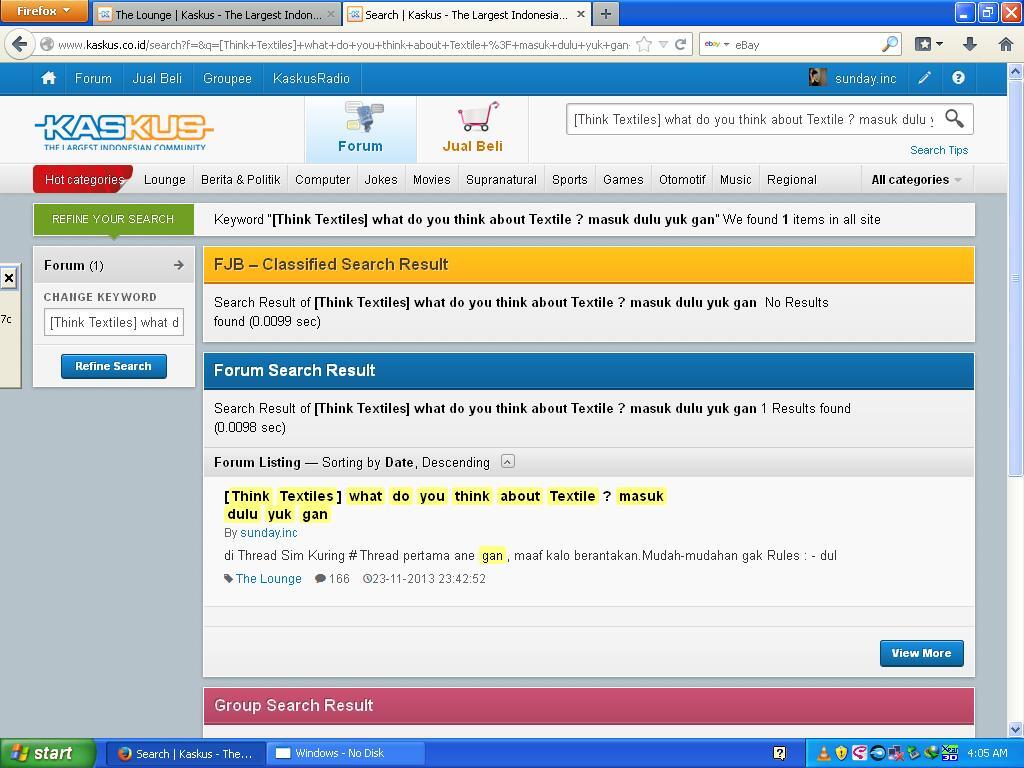The height and width of the screenshot is (768, 1024).
Task: Open Regional category
Action: (x=792, y=180)
